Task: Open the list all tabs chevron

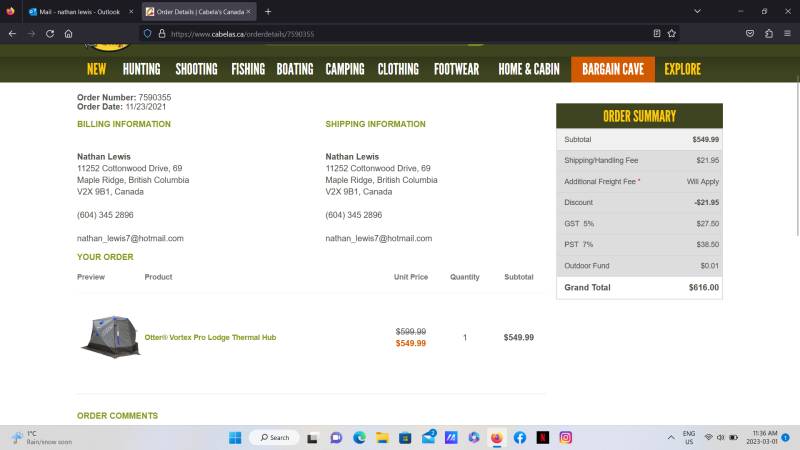Action: (697, 11)
